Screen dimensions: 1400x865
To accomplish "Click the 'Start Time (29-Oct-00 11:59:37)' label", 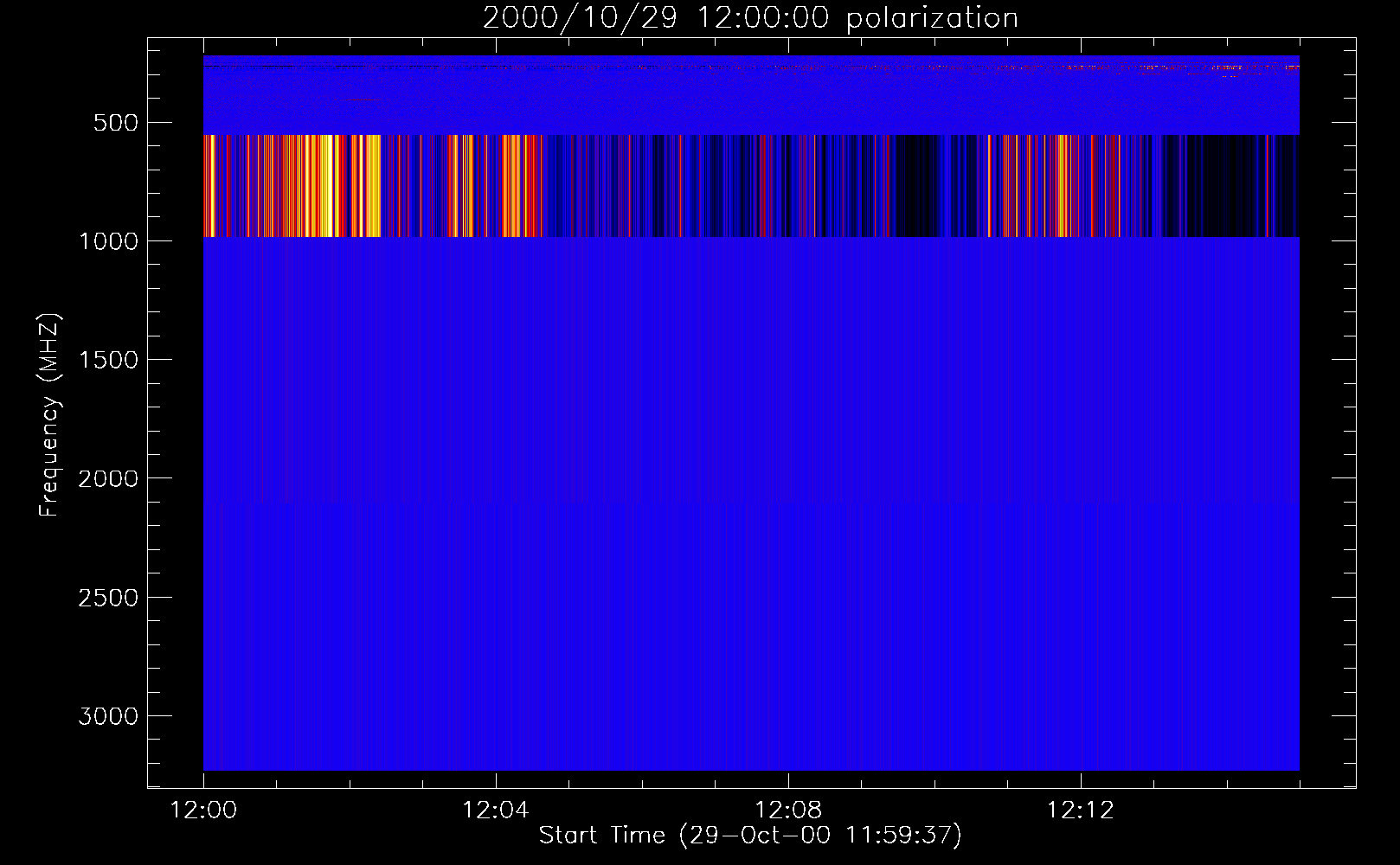I will coord(750,835).
